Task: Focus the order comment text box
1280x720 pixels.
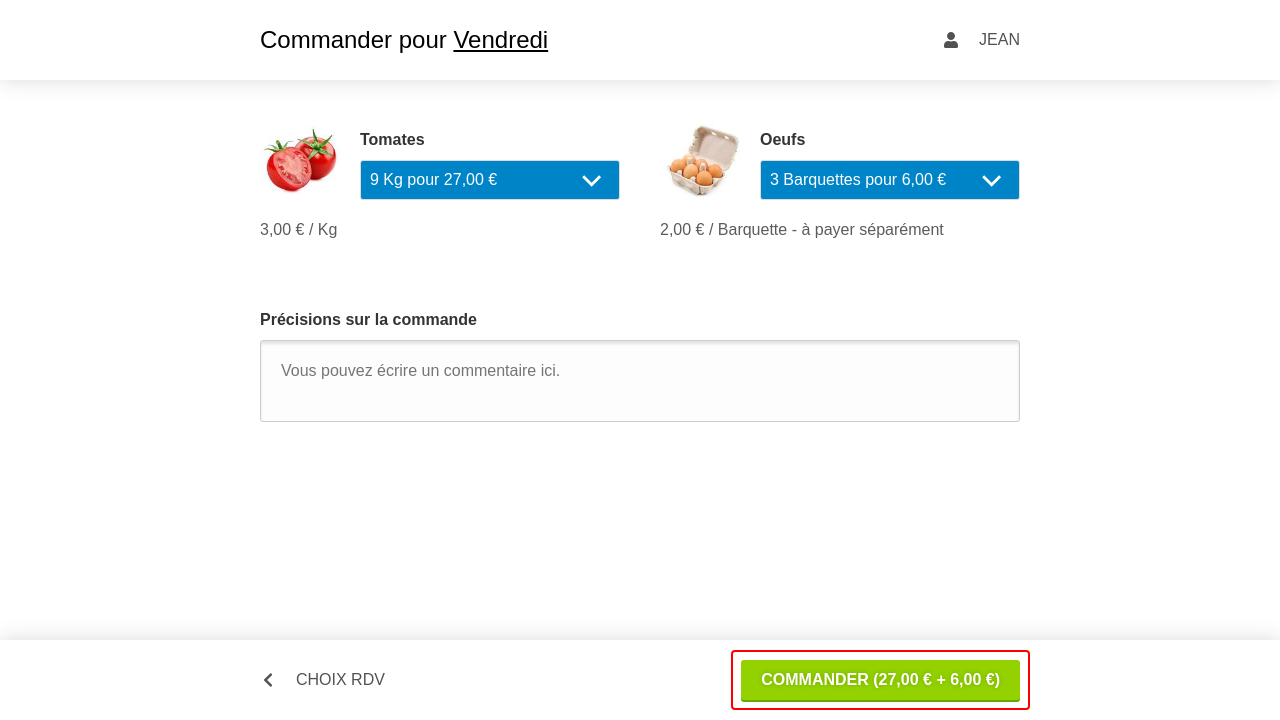Action: pyautogui.click(x=640, y=381)
